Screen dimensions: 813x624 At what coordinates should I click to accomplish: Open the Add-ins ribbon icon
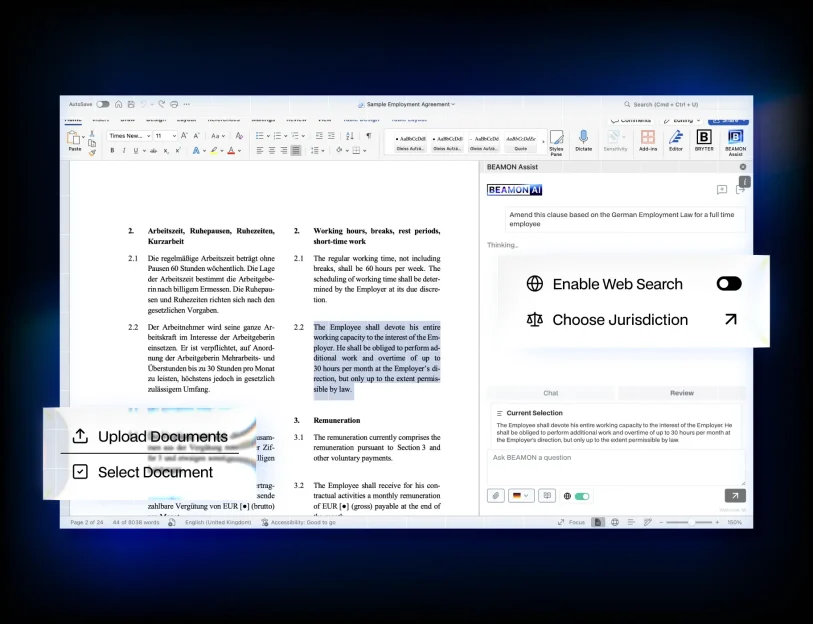click(x=648, y=141)
